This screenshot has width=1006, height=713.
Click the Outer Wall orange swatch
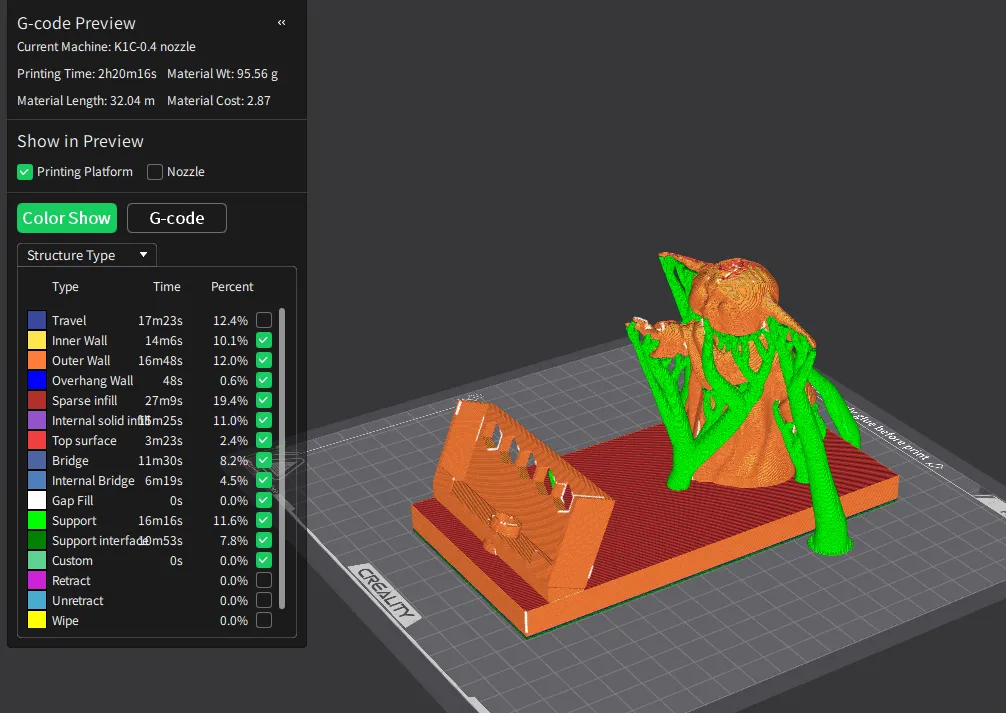37,360
